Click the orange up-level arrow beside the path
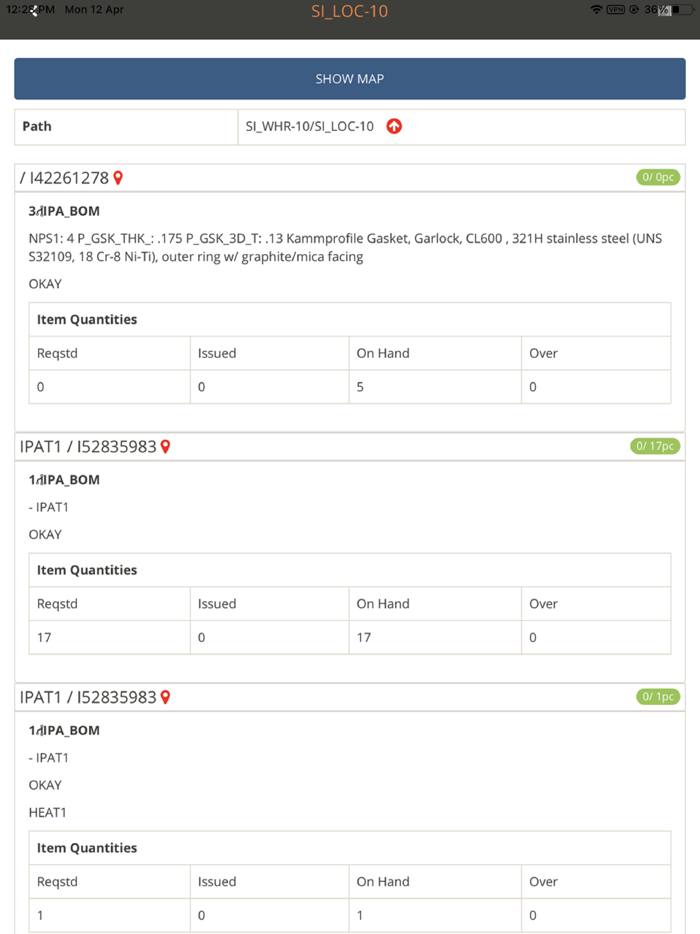This screenshot has height=934, width=700. [x=394, y=127]
